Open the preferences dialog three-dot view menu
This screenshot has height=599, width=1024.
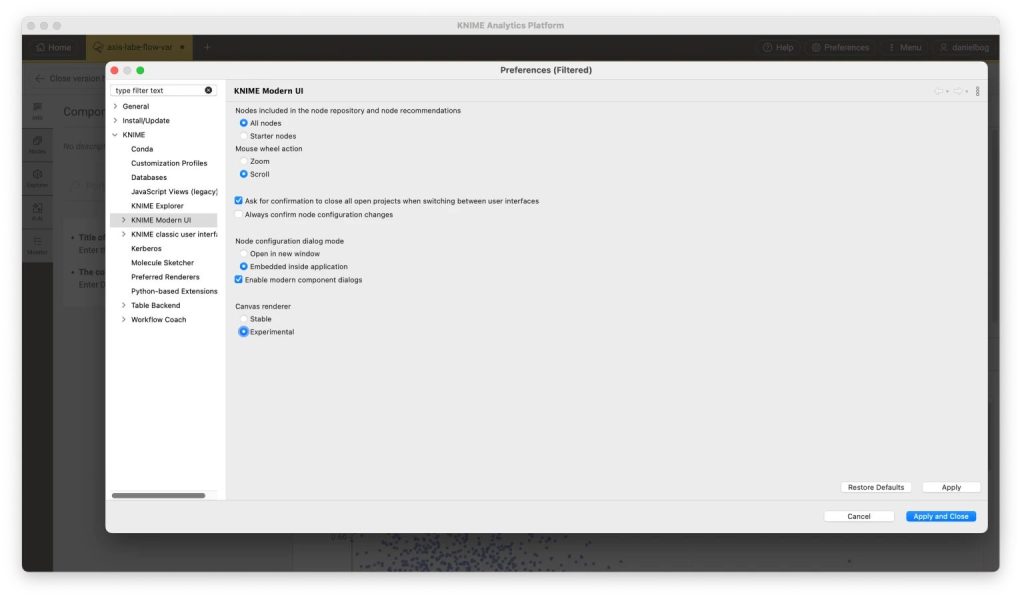point(978,91)
